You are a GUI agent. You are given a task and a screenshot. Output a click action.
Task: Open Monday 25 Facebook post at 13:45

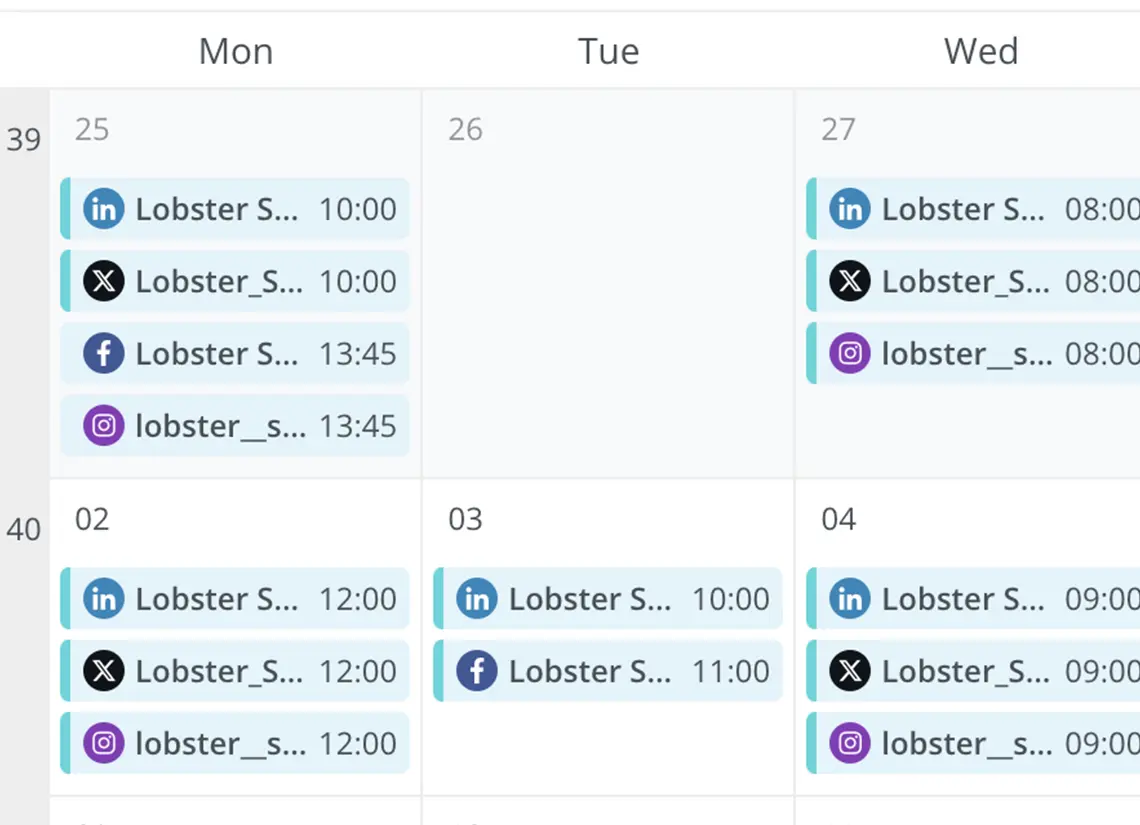pos(235,353)
